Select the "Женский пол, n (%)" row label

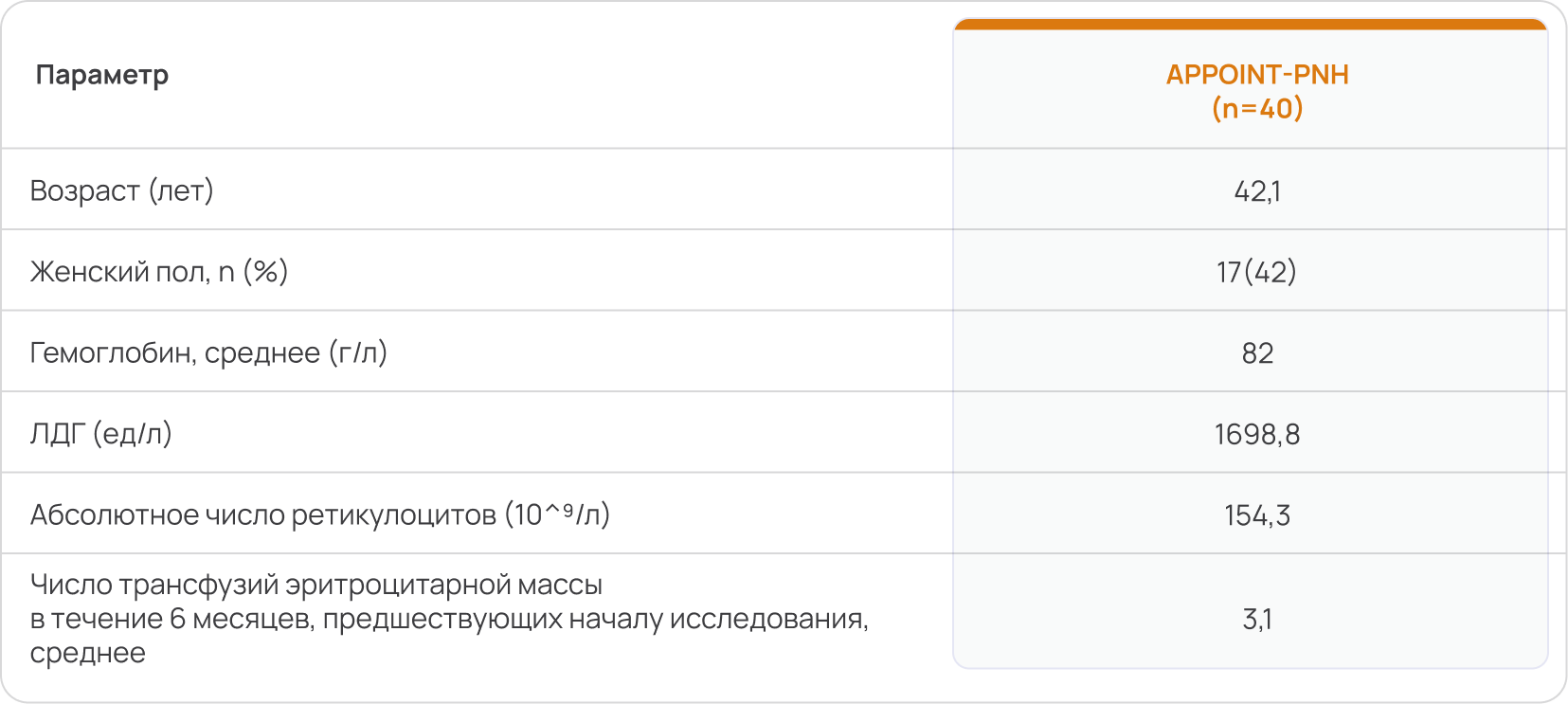click(x=159, y=272)
